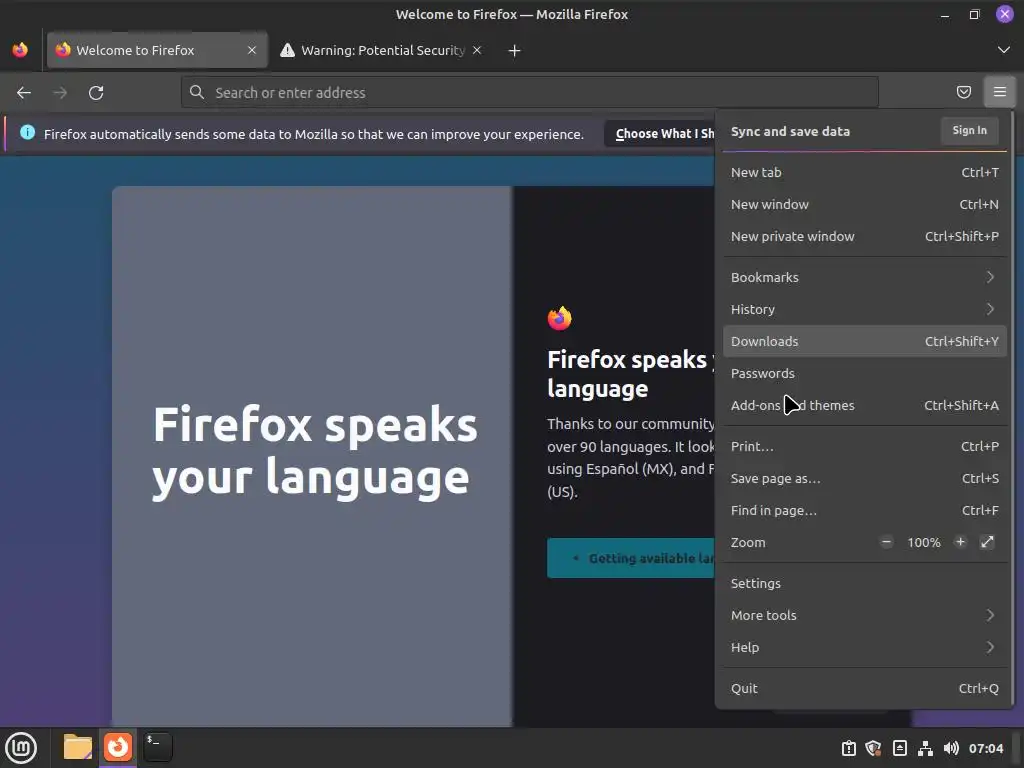The width and height of the screenshot is (1024, 768).
Task: Select New private window menu item
Action: 865,236
